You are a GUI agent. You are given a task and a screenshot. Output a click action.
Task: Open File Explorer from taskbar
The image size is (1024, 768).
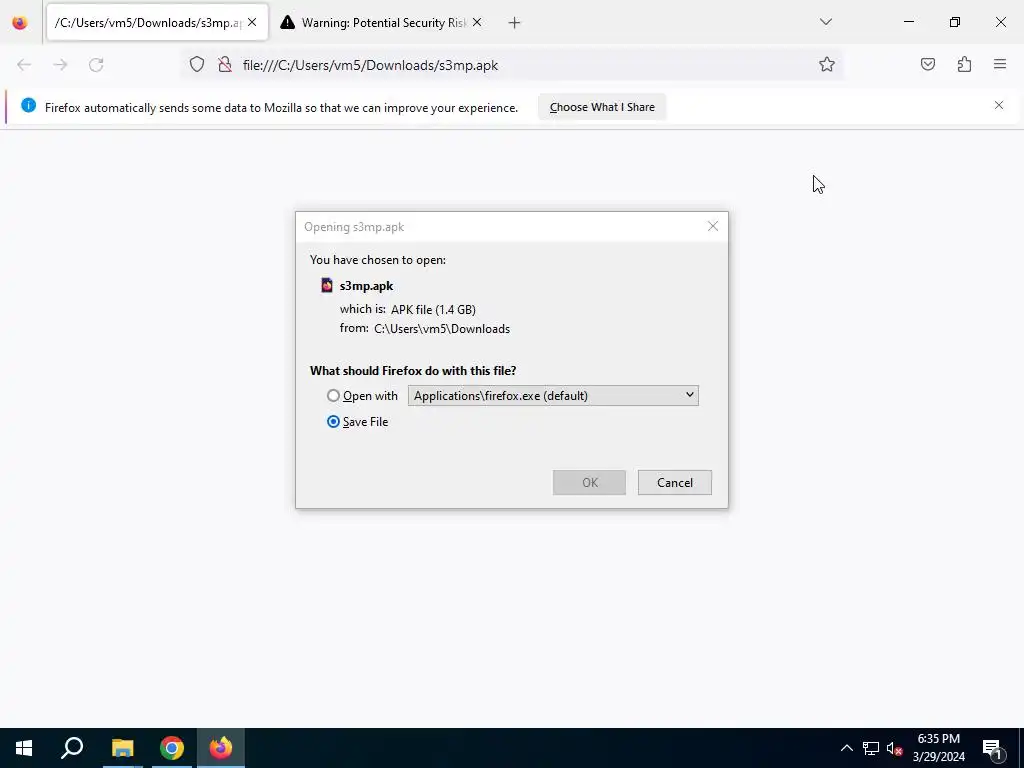tap(122, 748)
